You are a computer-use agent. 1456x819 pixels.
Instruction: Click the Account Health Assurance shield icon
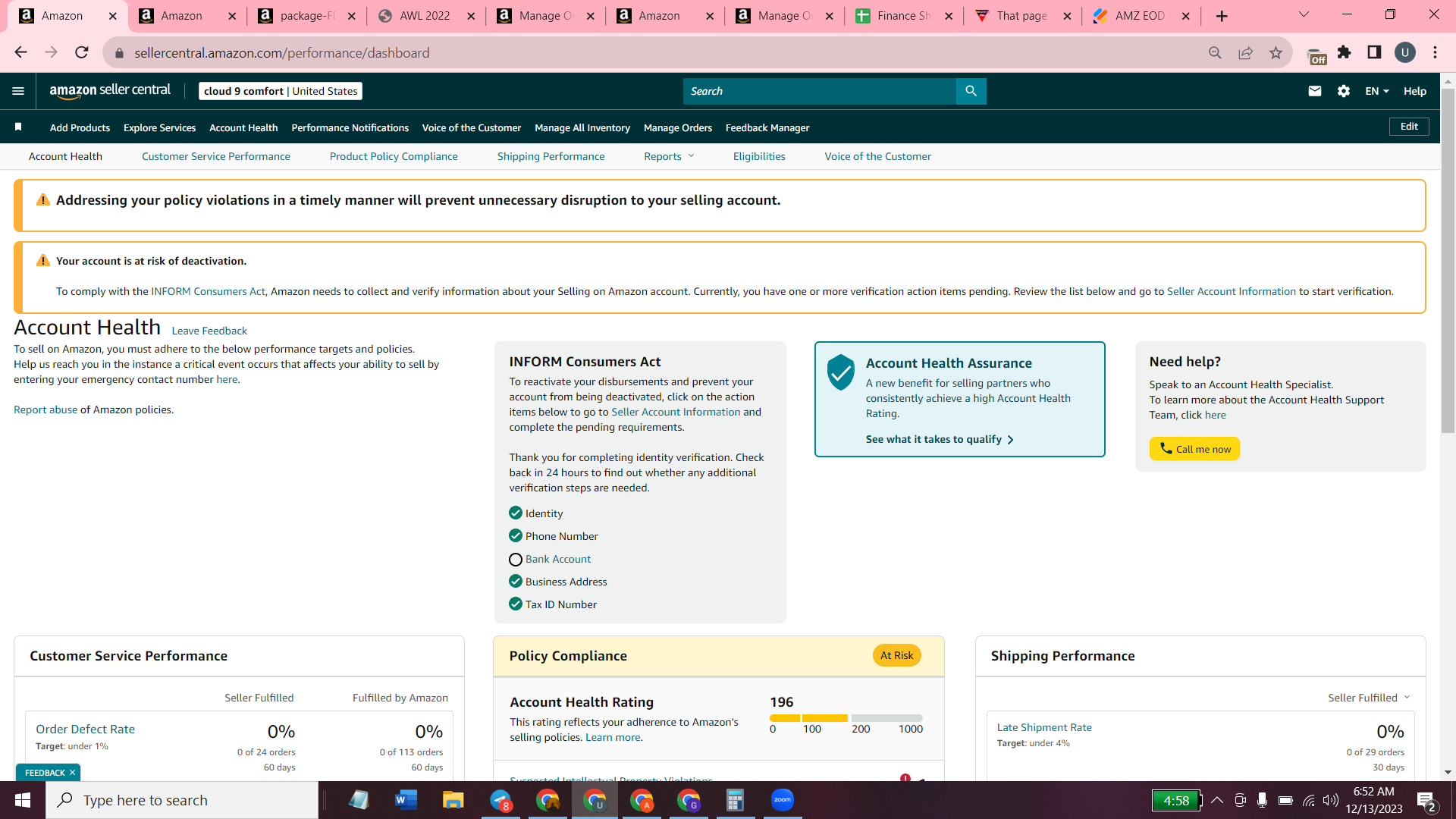coord(841,372)
